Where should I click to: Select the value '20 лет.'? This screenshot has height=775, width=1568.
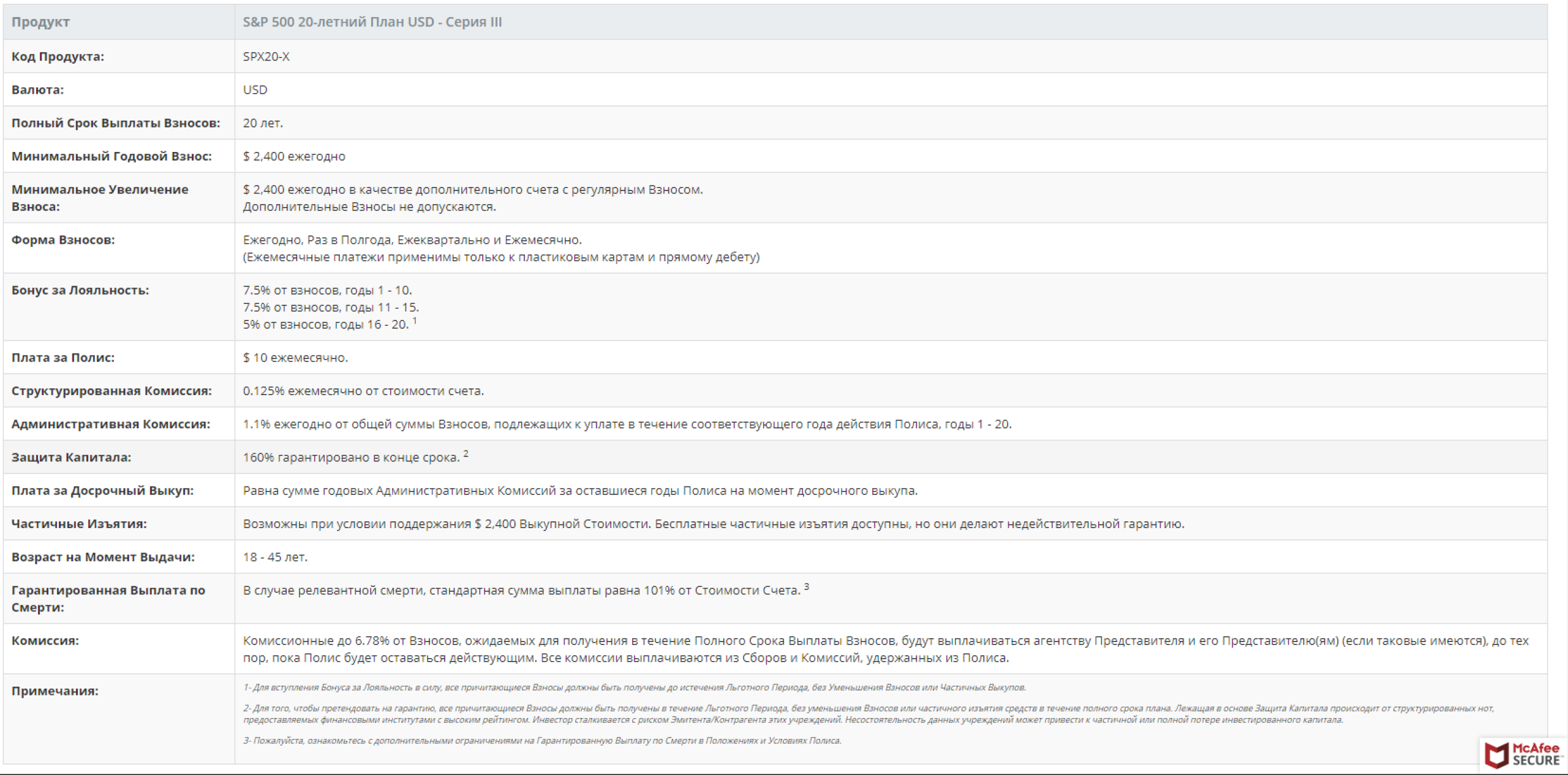click(x=263, y=123)
